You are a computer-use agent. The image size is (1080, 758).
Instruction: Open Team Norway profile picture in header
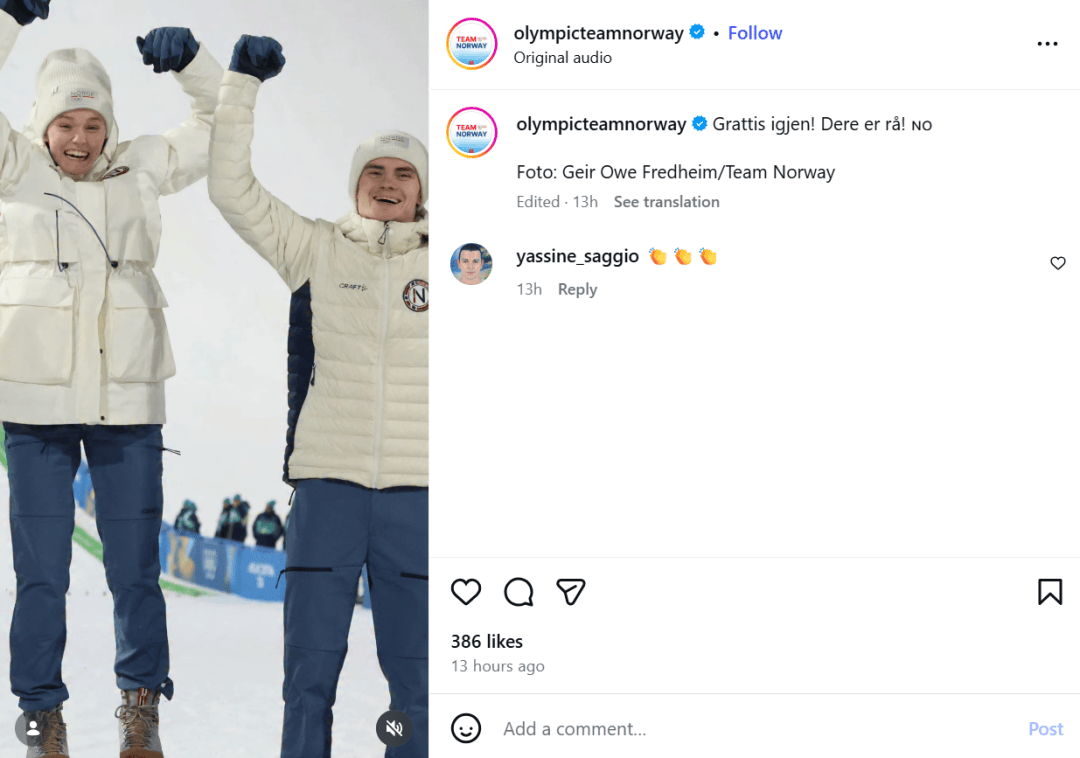click(472, 44)
